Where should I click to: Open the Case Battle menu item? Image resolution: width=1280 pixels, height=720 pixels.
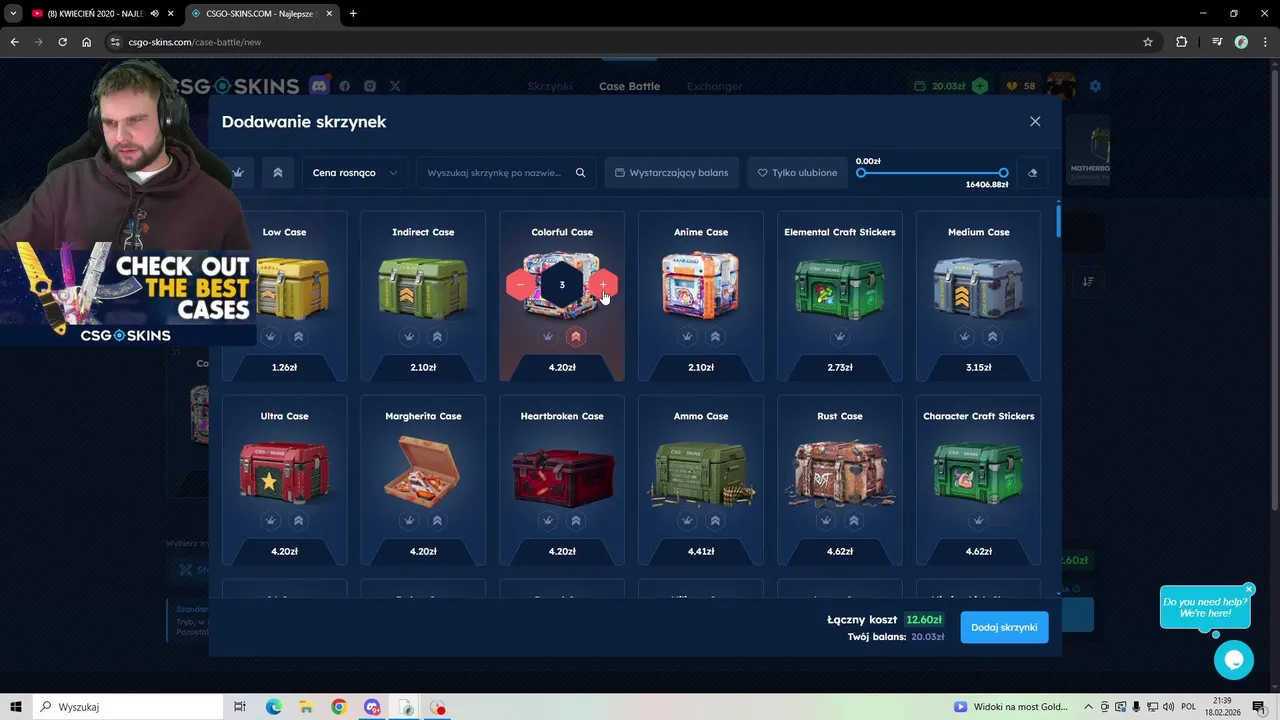point(629,86)
